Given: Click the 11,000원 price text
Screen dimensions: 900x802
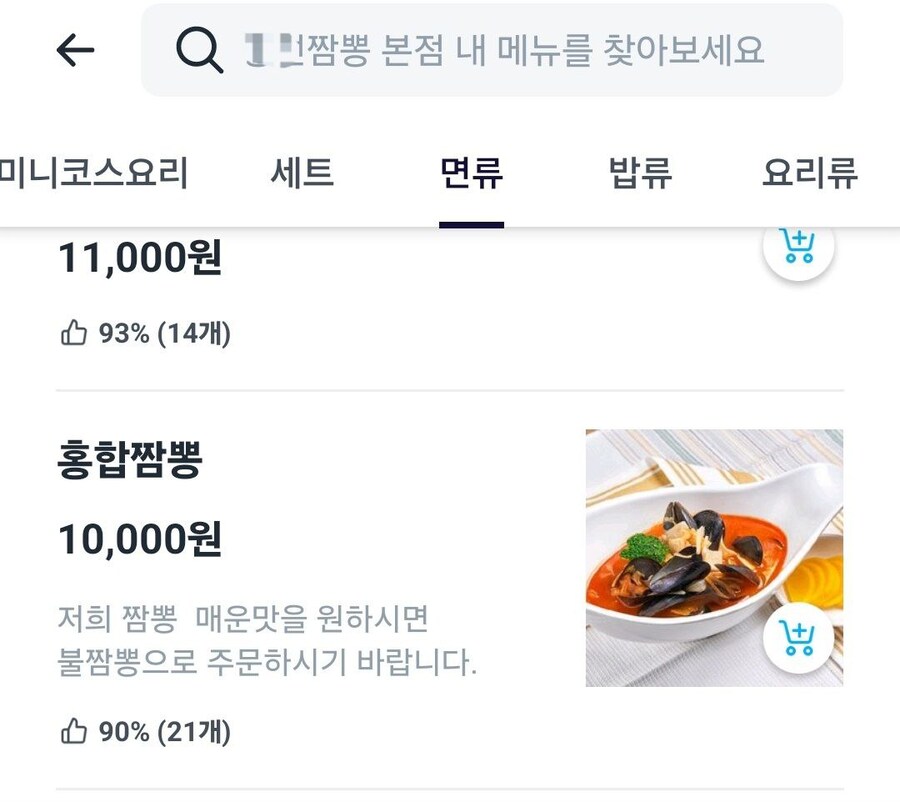Looking at the screenshot, I should (x=140, y=258).
